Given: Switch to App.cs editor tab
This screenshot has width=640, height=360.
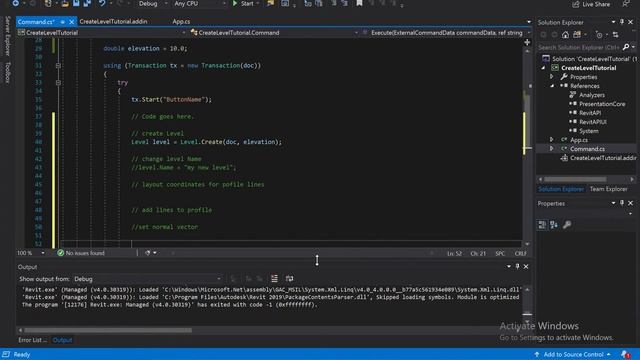Looking at the screenshot, I should coord(181,22).
